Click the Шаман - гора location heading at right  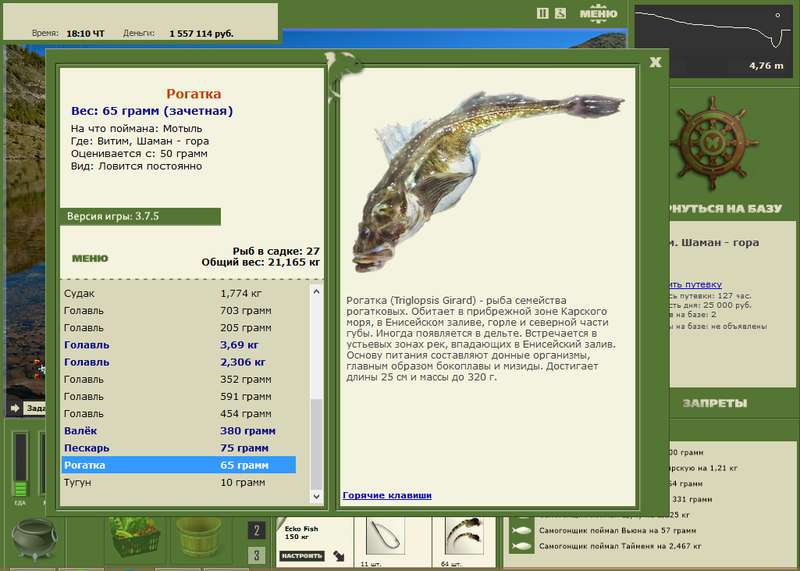pos(714,243)
